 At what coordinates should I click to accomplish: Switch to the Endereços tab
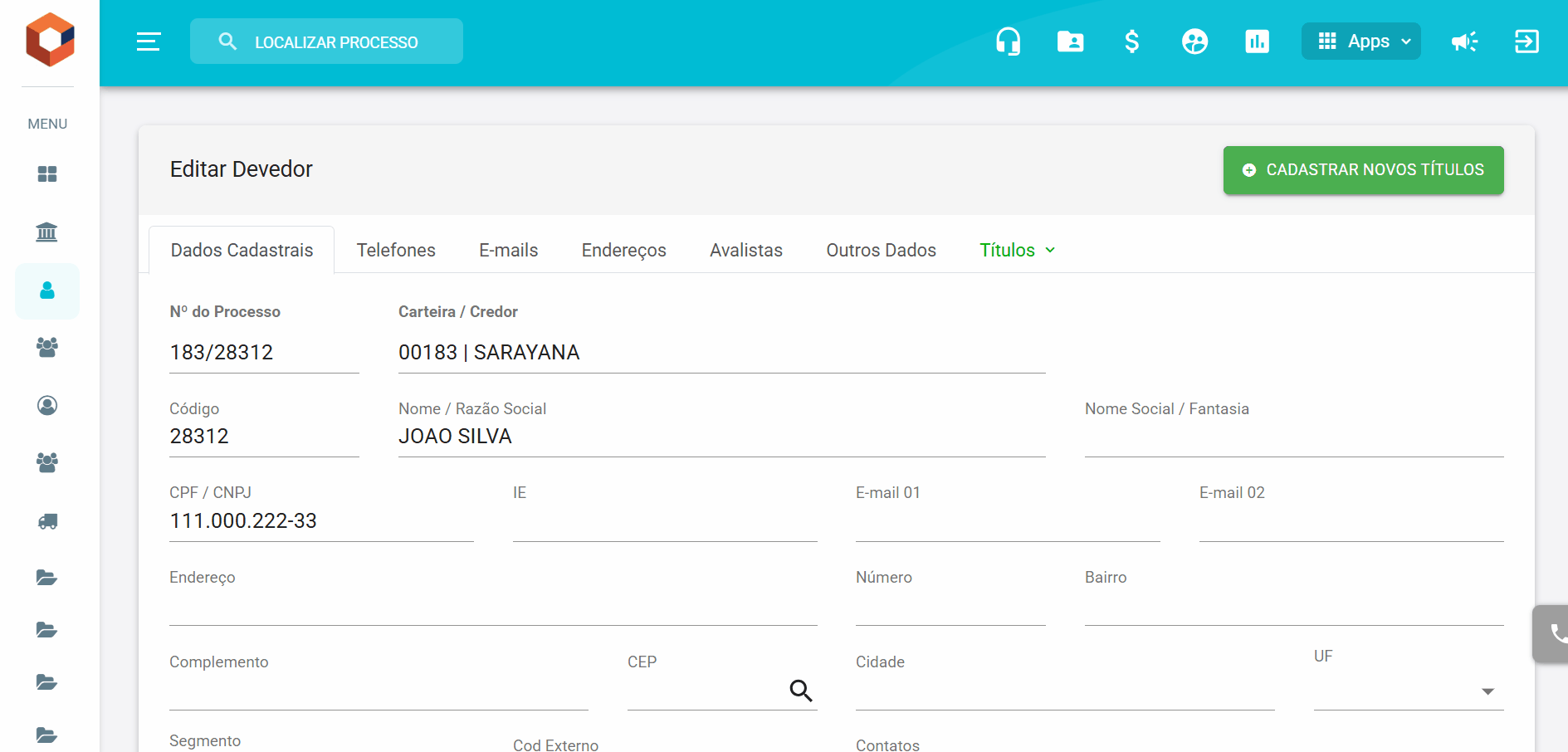624,250
